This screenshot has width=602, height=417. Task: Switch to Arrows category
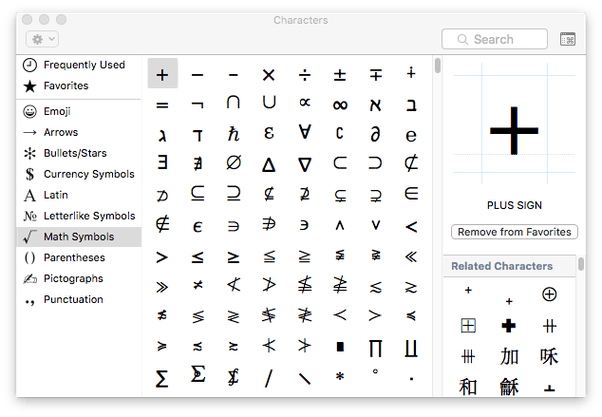point(78,132)
